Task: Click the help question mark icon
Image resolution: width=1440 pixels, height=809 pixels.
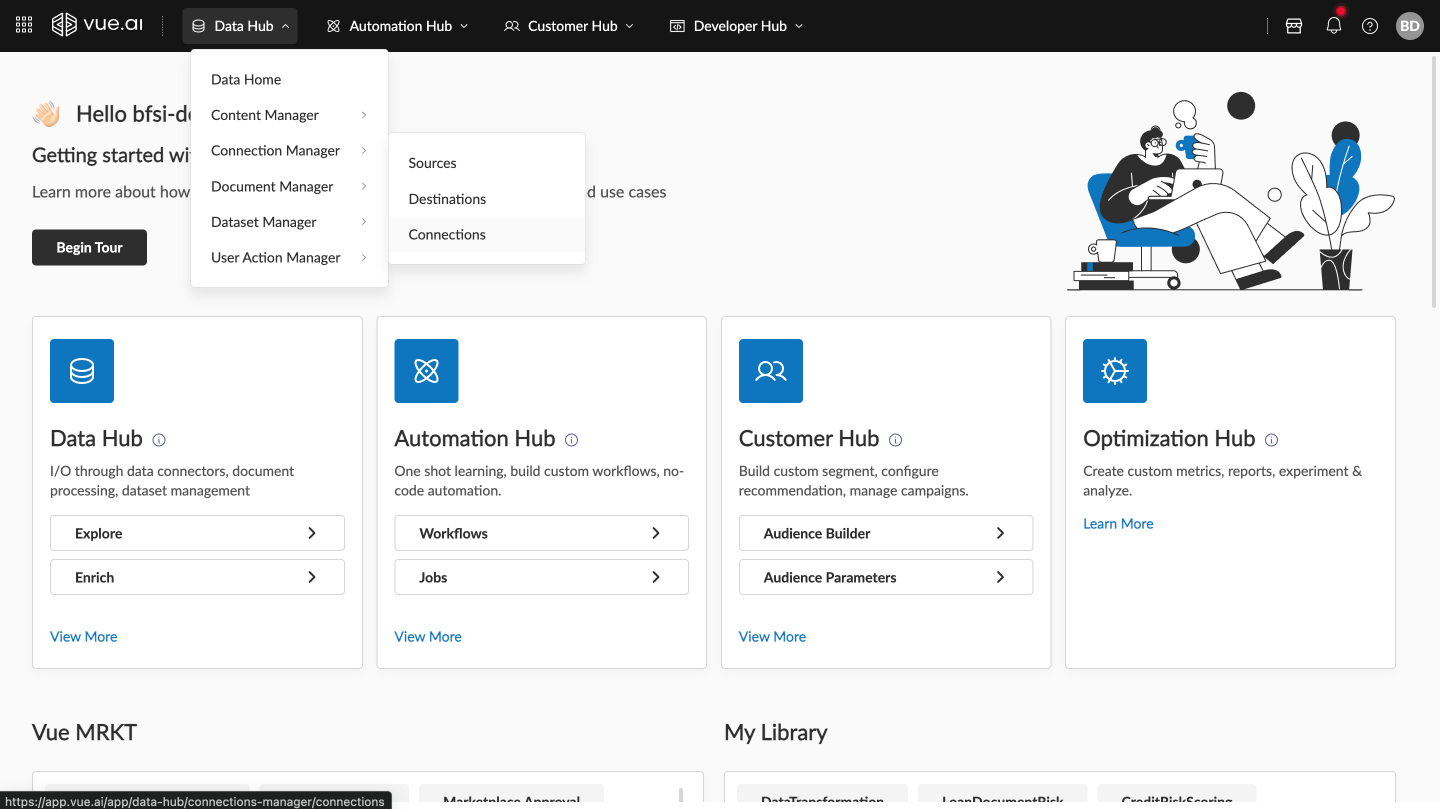Action: (1370, 26)
